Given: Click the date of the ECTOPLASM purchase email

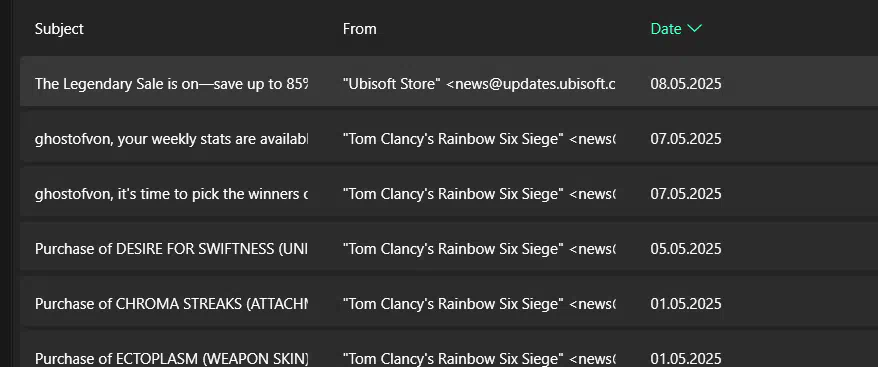Looking at the screenshot, I should pyautogui.click(x=686, y=358).
